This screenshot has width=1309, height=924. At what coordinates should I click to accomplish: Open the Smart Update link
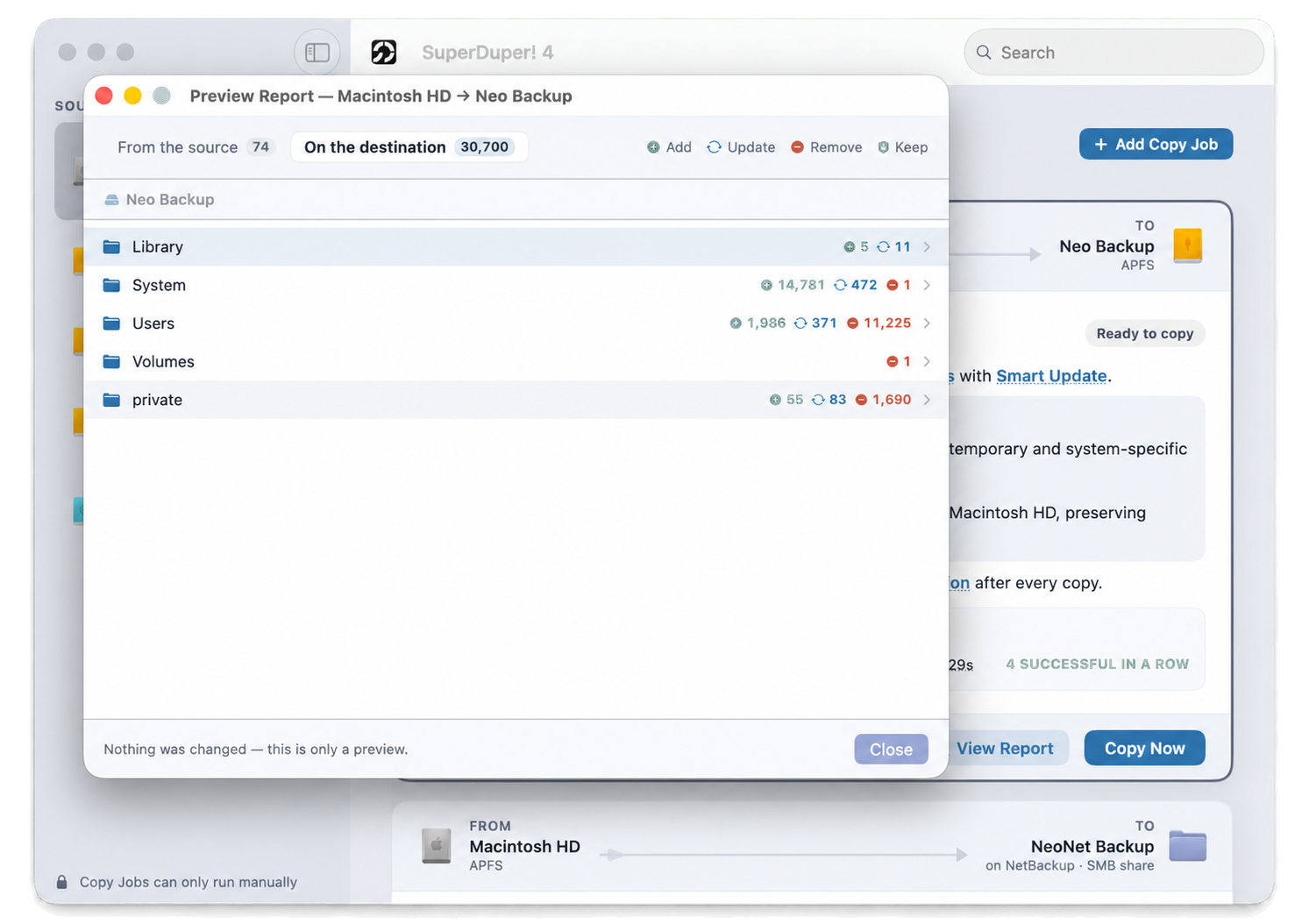1051,376
